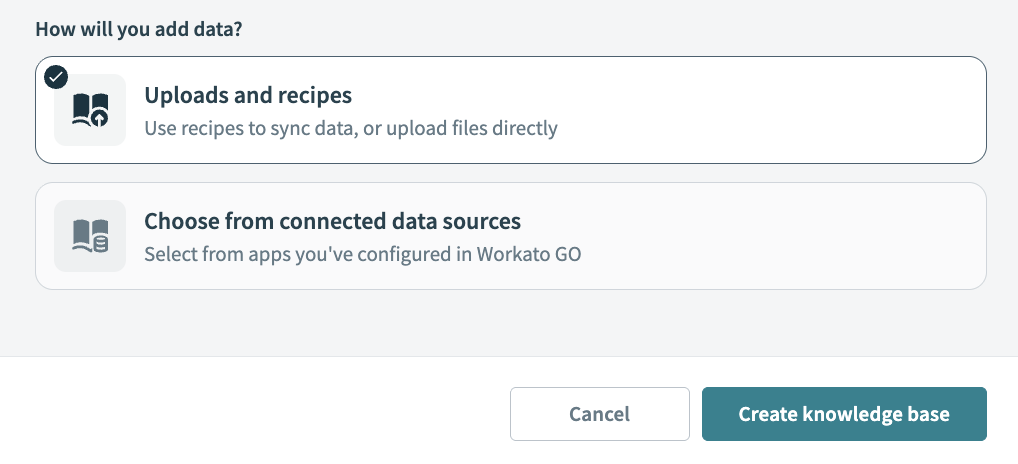1018x464 pixels.
Task: Select the Uploads and recipes option
Action: pyautogui.click(x=510, y=110)
